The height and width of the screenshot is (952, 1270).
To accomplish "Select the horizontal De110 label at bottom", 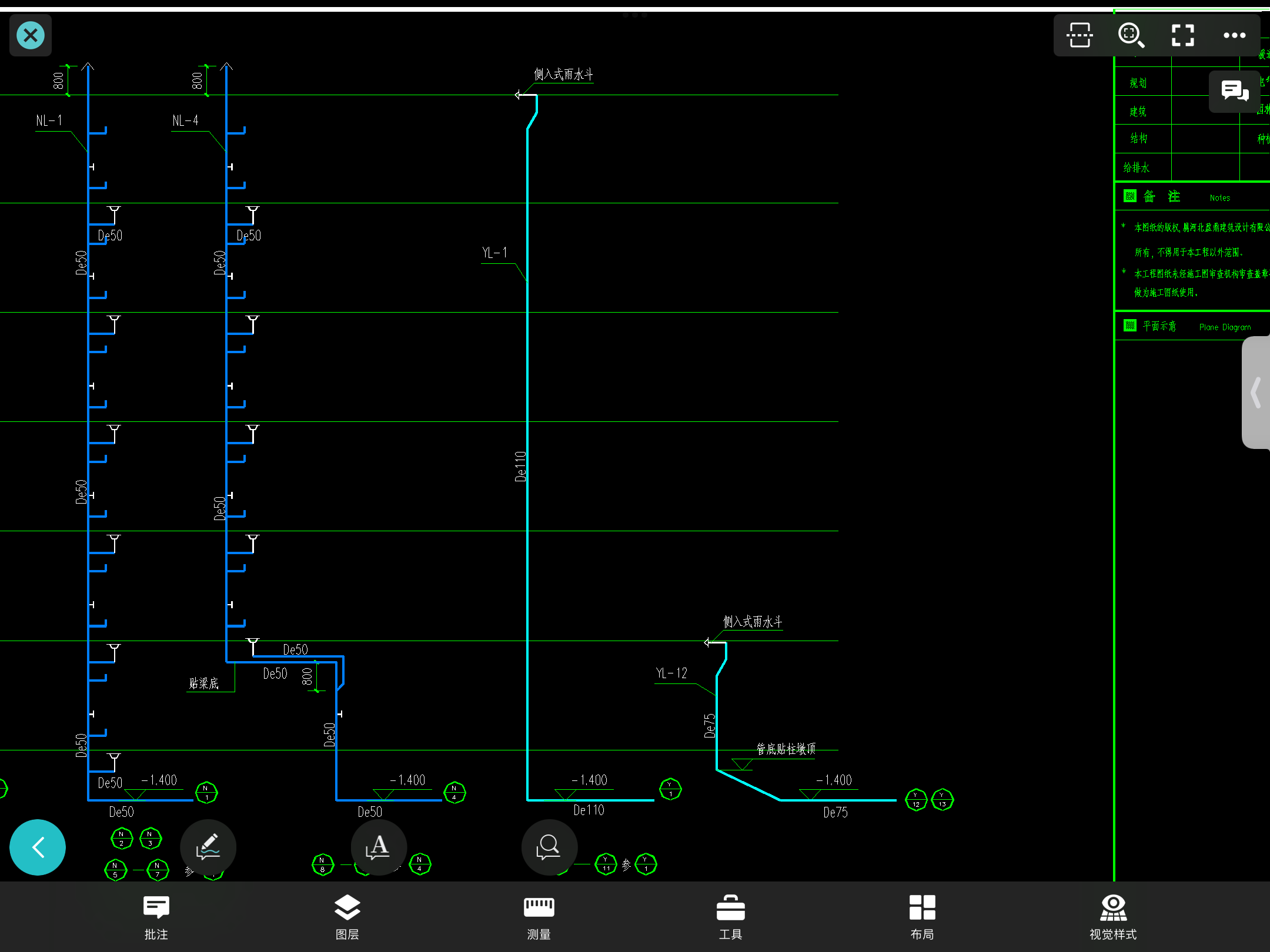I will coord(589,810).
